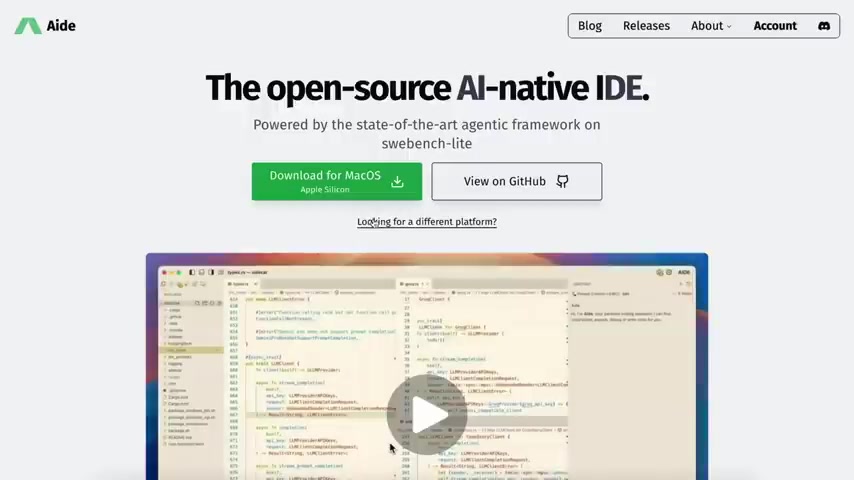The image size is (854, 480).
Task: Expand the About dropdown menu
Action: click(711, 26)
